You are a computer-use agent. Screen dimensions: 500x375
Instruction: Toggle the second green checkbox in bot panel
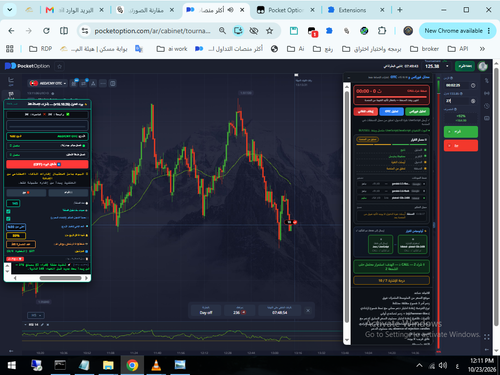8,219
